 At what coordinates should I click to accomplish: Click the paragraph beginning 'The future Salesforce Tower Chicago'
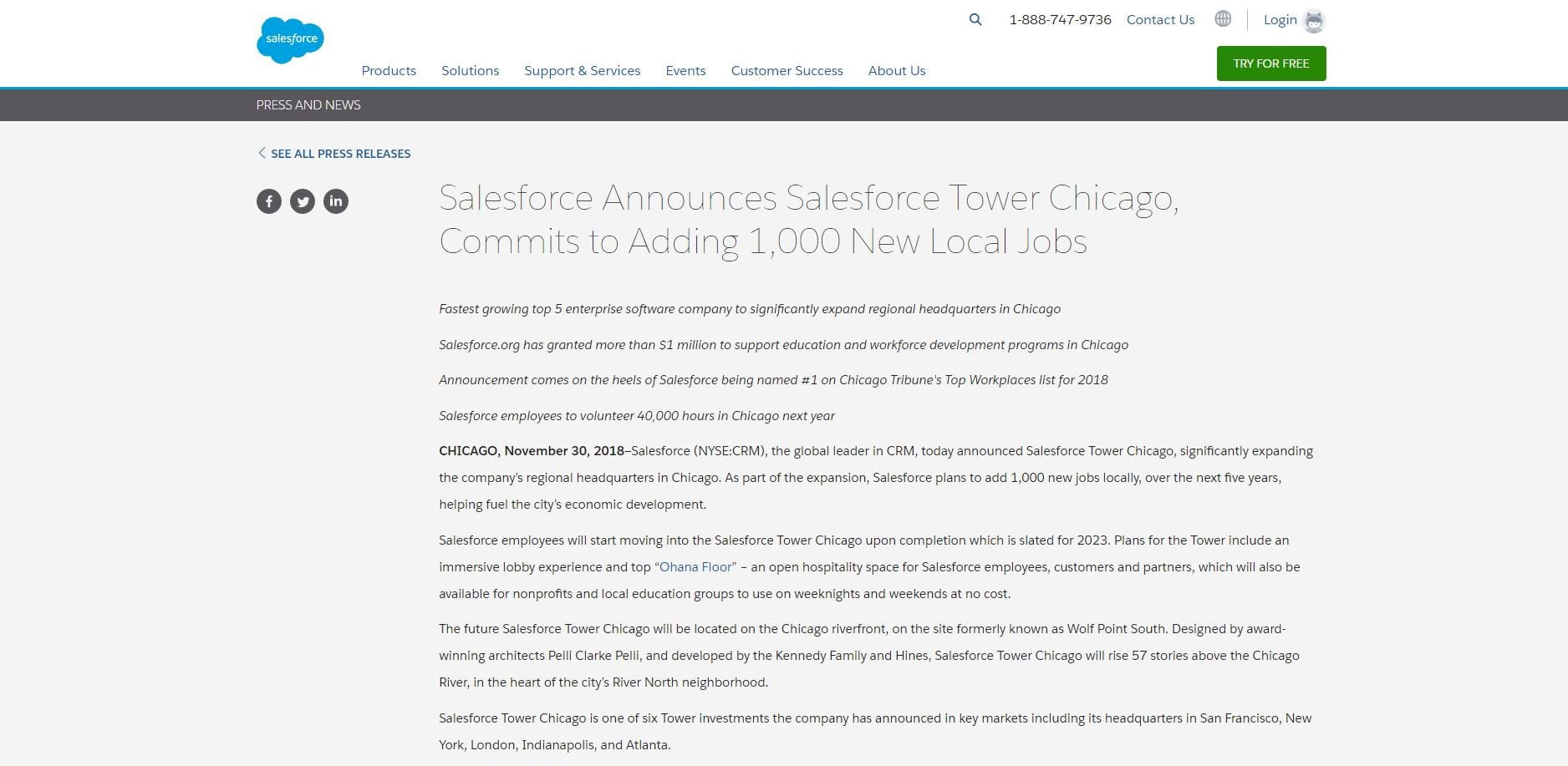pyautogui.click(x=869, y=656)
